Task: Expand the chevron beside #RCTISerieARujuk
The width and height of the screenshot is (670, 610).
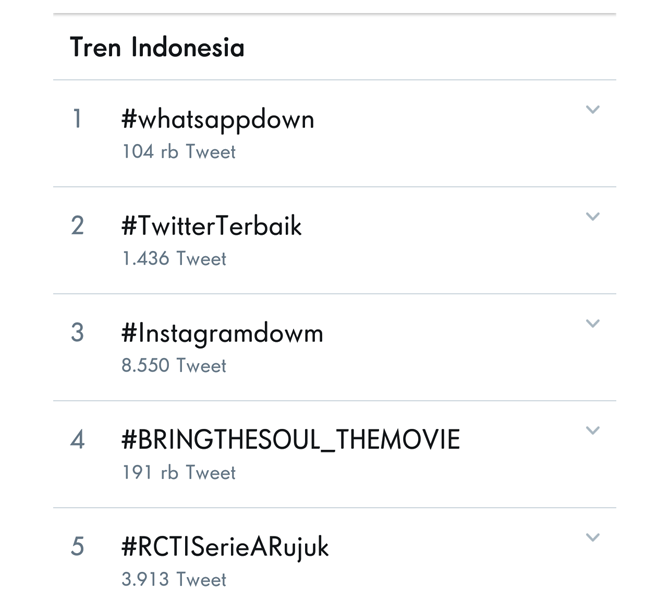Action: (x=592, y=538)
